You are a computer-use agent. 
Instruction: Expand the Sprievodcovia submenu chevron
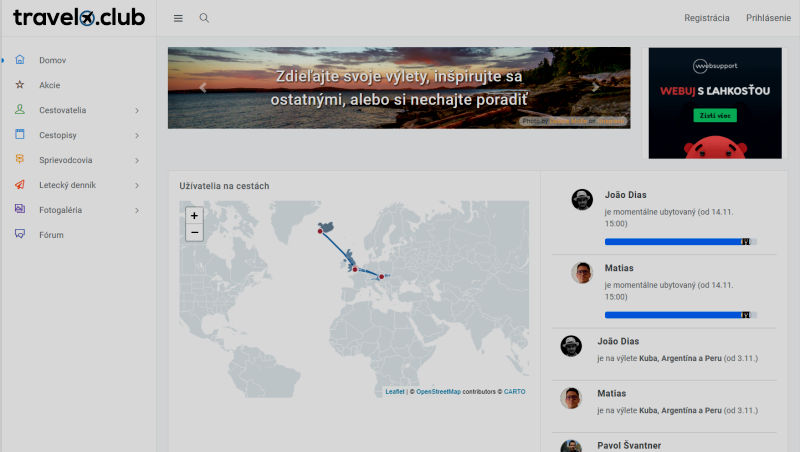click(137, 161)
